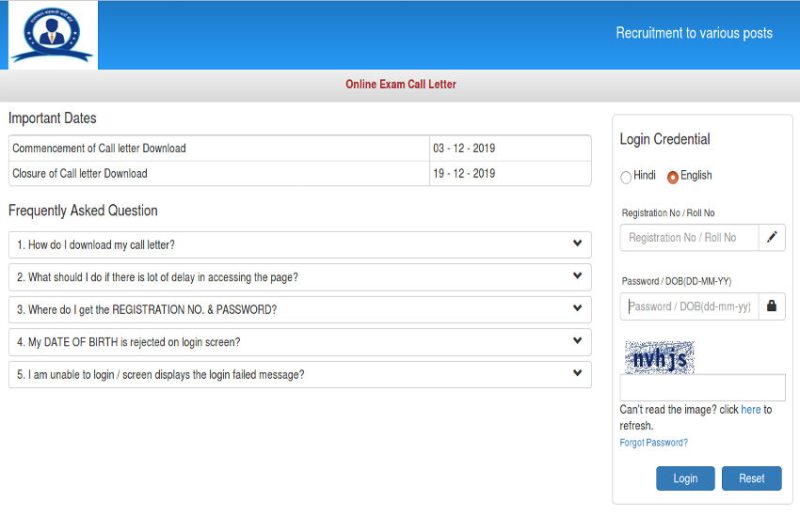Expand chevron for the delay in accessing page question
Image resolution: width=800 pixels, height=517 pixels.
(577, 276)
